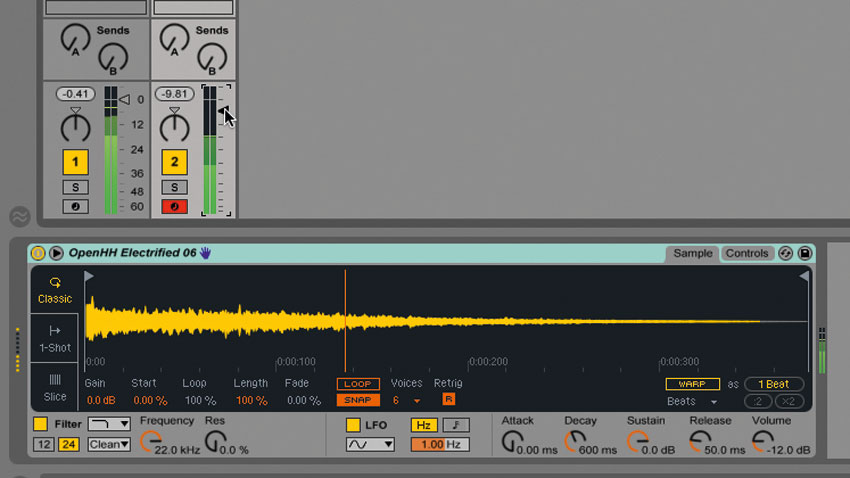Click the filter Frequency knob
850x478 pixels.
(150, 441)
